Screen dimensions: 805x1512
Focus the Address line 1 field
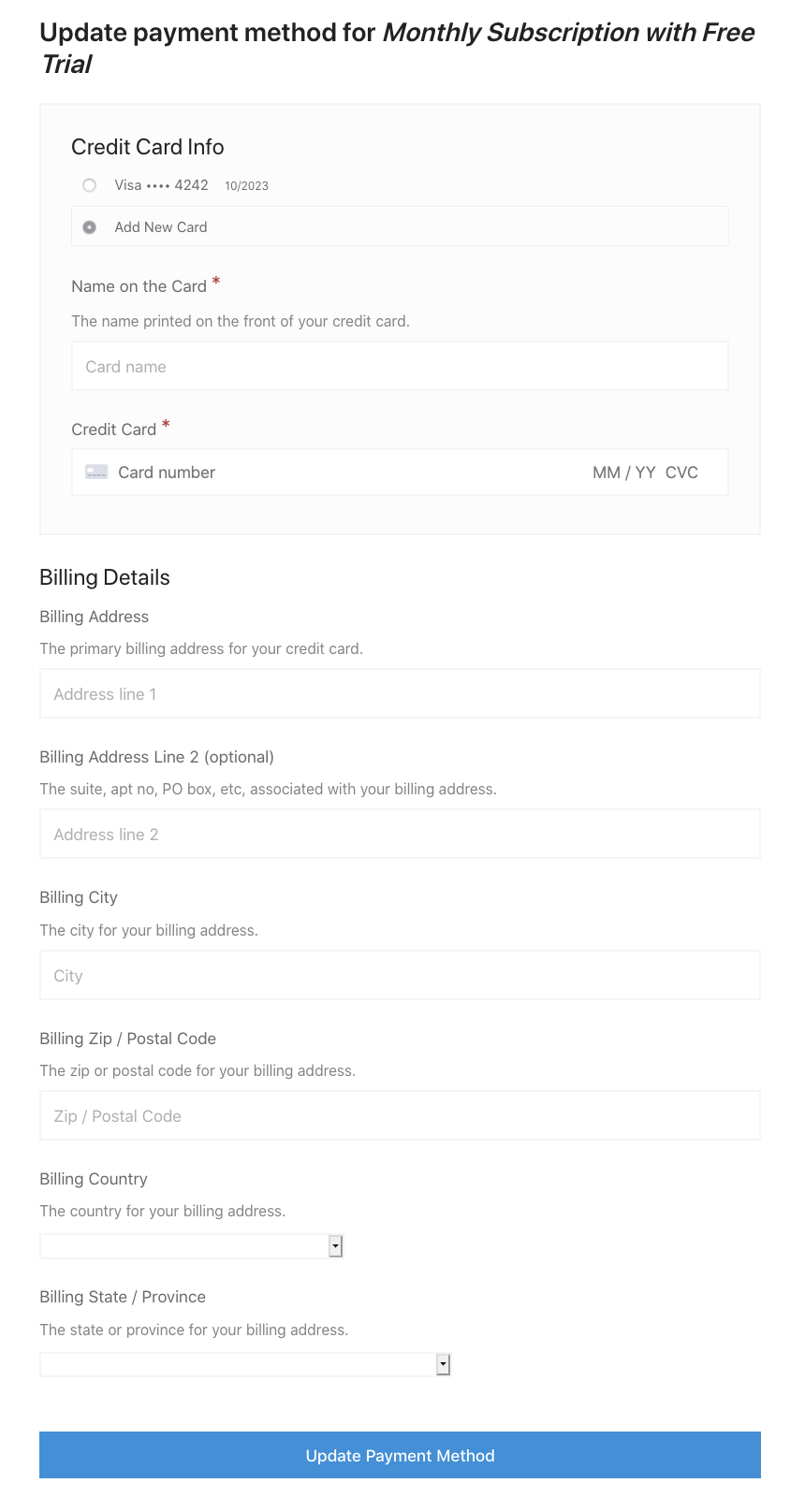(400, 694)
